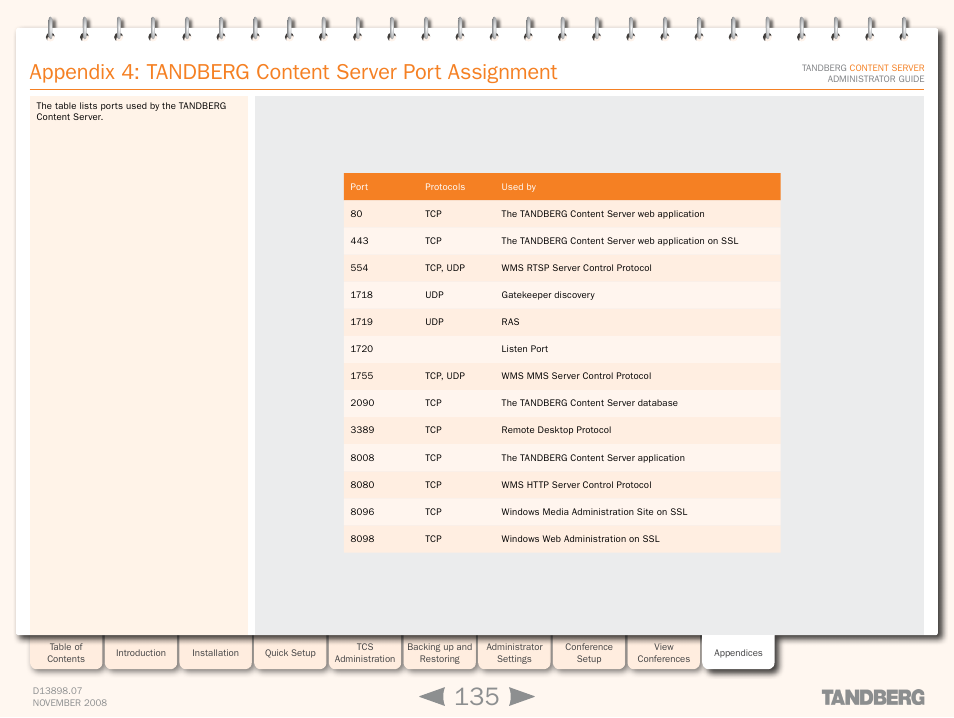Viewport: 954px width, 718px height.
Task: Click the Appendix 4 page title
Action: [x=293, y=72]
